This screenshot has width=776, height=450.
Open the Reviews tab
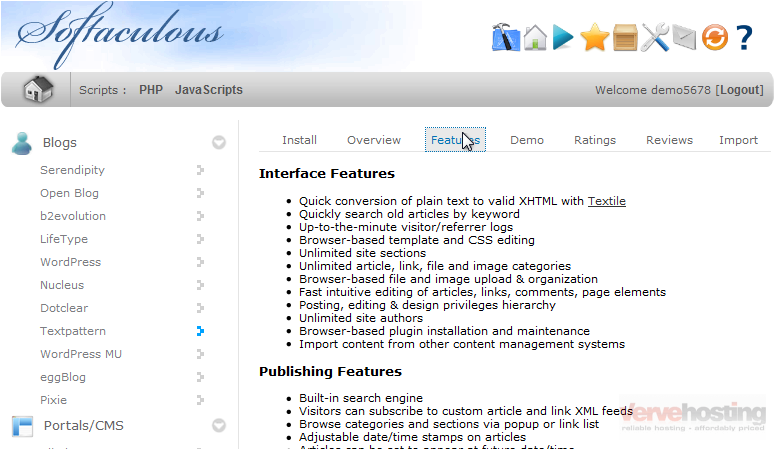[x=669, y=140]
